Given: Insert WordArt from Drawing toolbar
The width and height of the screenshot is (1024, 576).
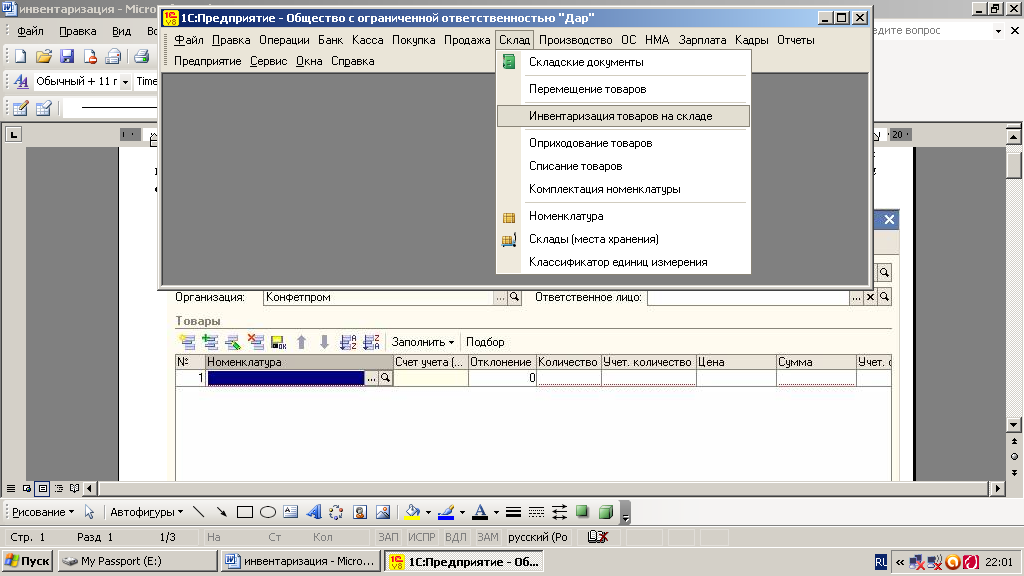Looking at the screenshot, I should pos(313,512).
